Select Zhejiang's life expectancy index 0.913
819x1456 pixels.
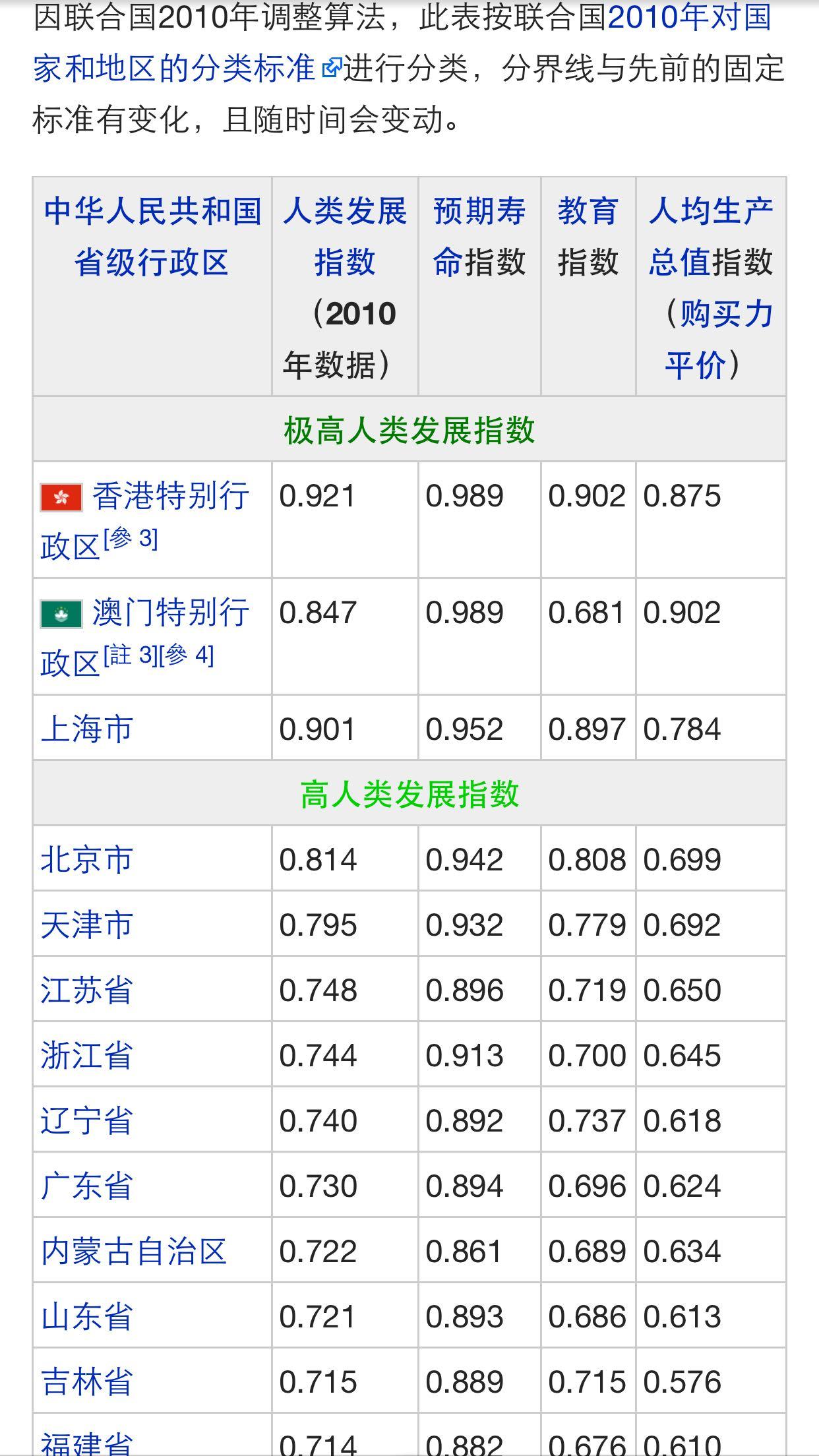tap(464, 1056)
